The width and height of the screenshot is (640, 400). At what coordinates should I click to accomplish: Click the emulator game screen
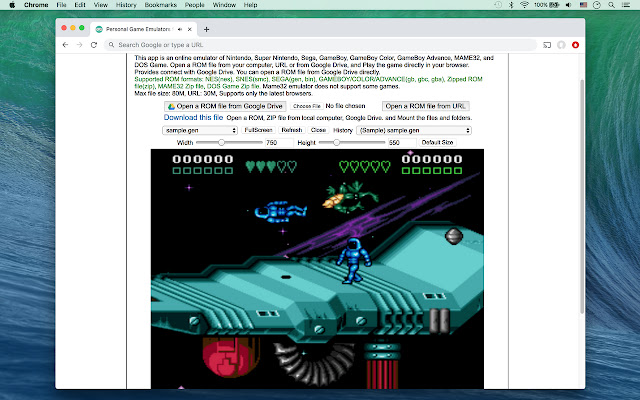(x=317, y=269)
